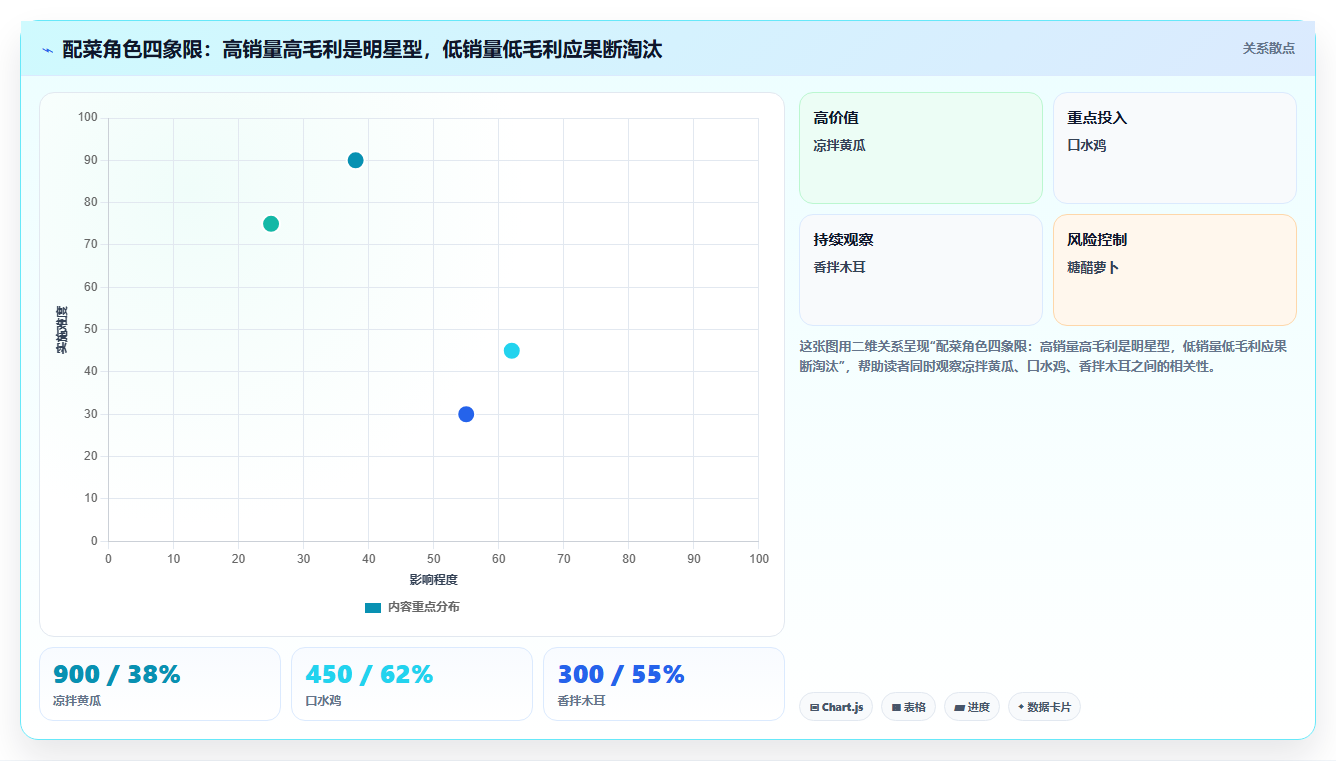The height and width of the screenshot is (761, 1336).
Task: Click the Chart.js tag chip
Action: click(836, 707)
